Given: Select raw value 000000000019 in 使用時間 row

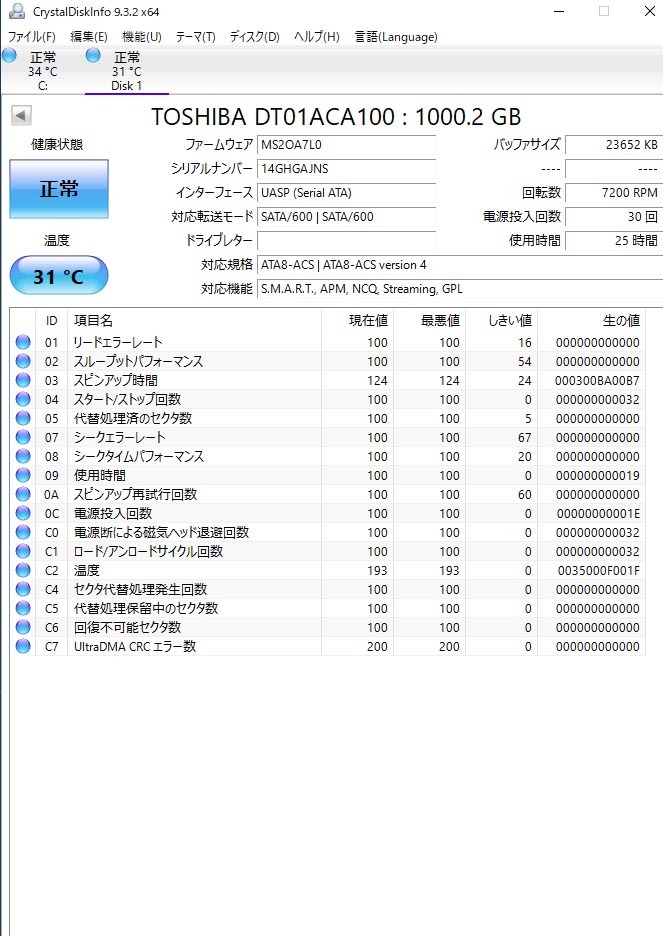Looking at the screenshot, I should click(x=597, y=475).
